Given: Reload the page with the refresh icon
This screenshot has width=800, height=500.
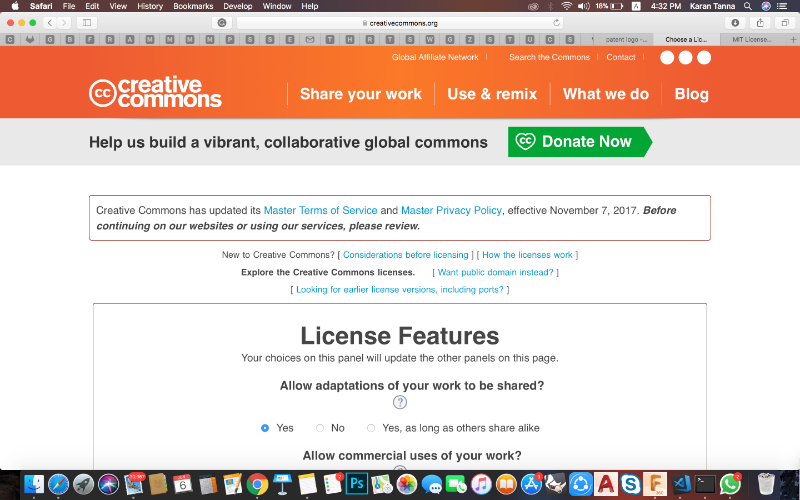Looking at the screenshot, I should (556, 22).
